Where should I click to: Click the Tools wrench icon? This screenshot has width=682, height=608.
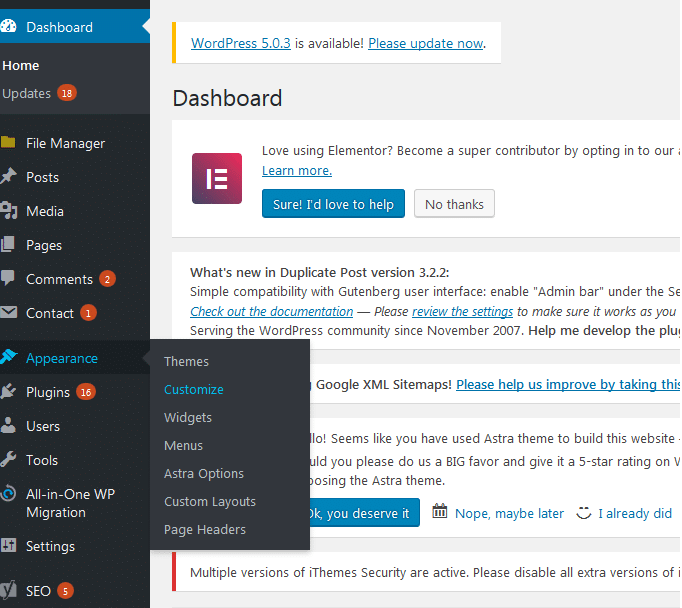click(8, 459)
